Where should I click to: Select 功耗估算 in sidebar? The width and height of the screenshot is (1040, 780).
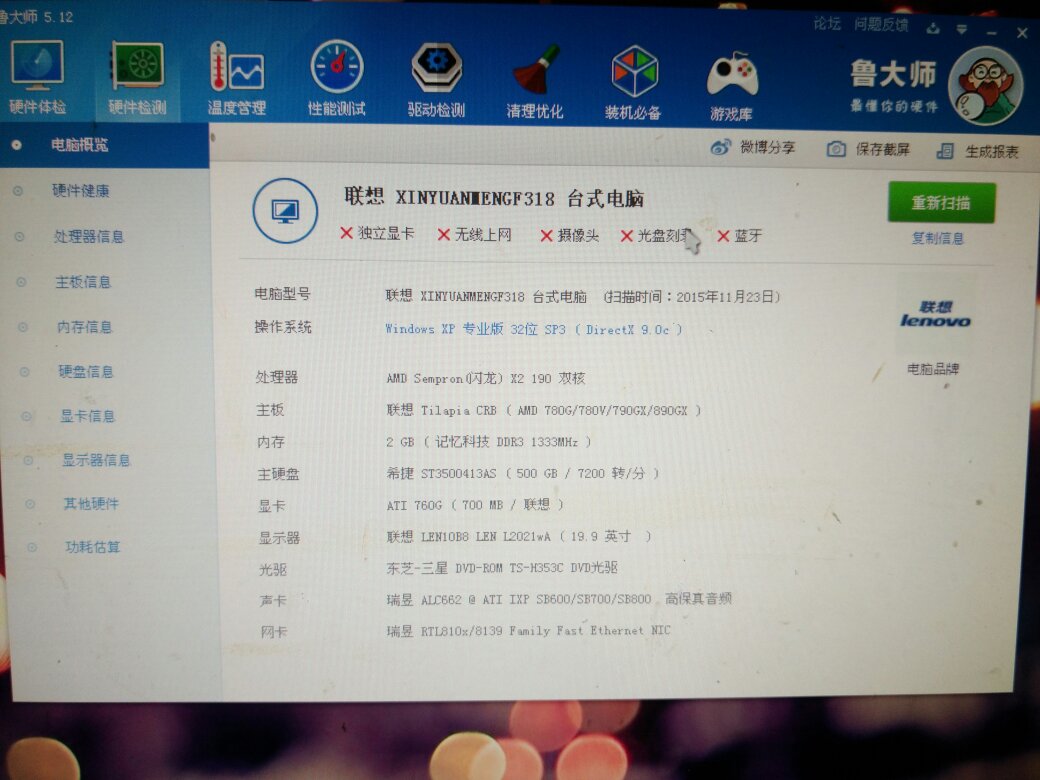point(92,547)
